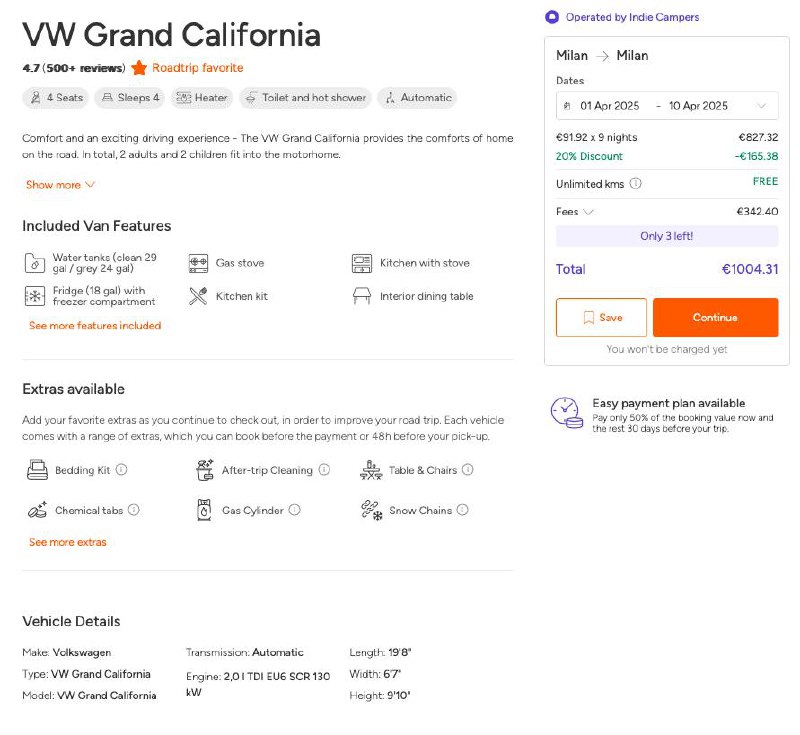800x735 pixels.
Task: Open the Snow Chains info icon
Action: coord(462,510)
